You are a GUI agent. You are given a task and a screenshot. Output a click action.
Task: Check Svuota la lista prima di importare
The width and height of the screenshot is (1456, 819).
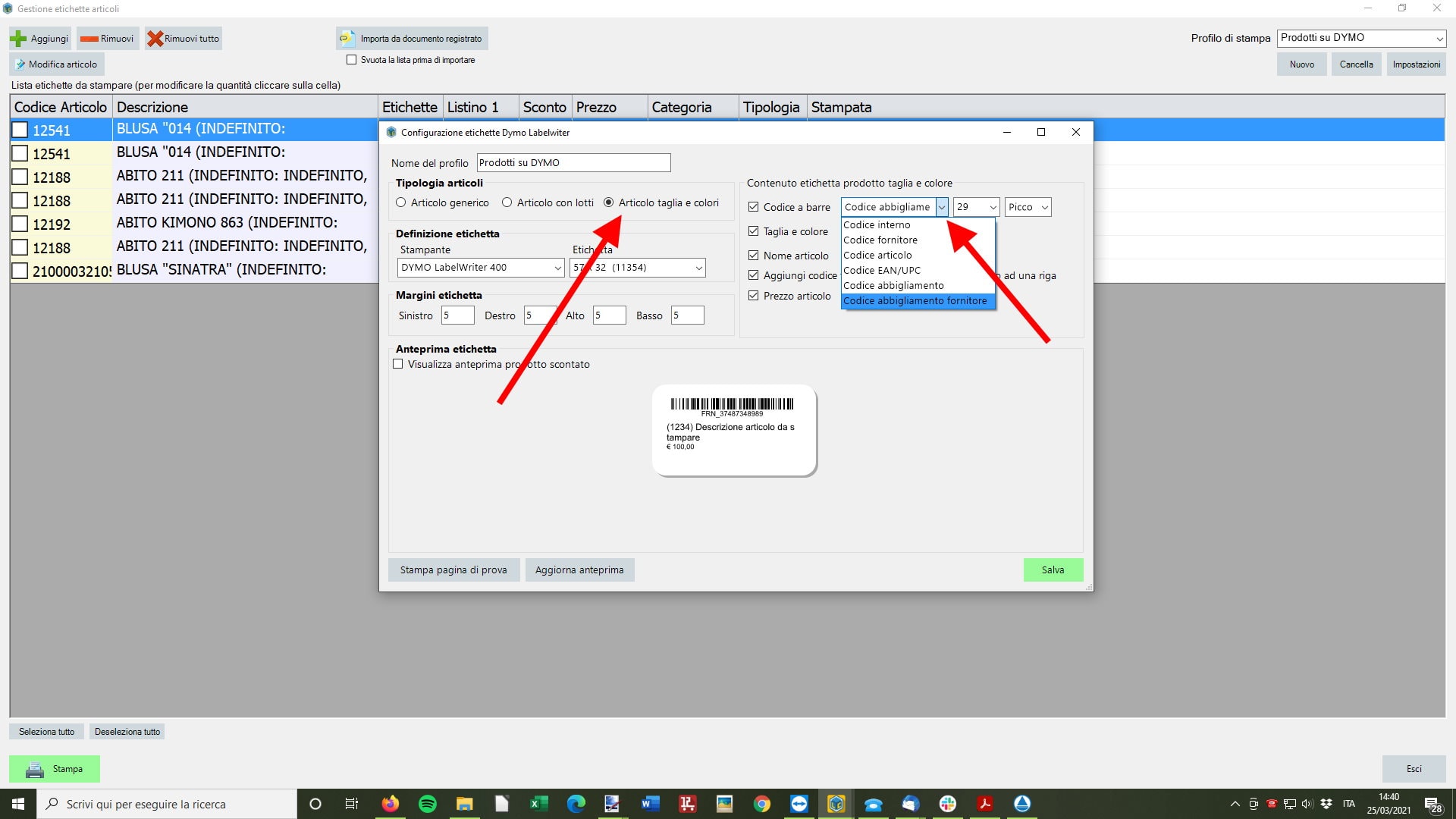pos(351,60)
